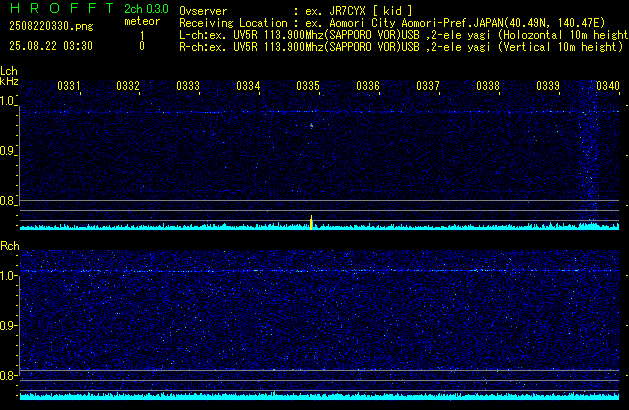Click the Rch 0.8 kHz axis label

click(8, 375)
